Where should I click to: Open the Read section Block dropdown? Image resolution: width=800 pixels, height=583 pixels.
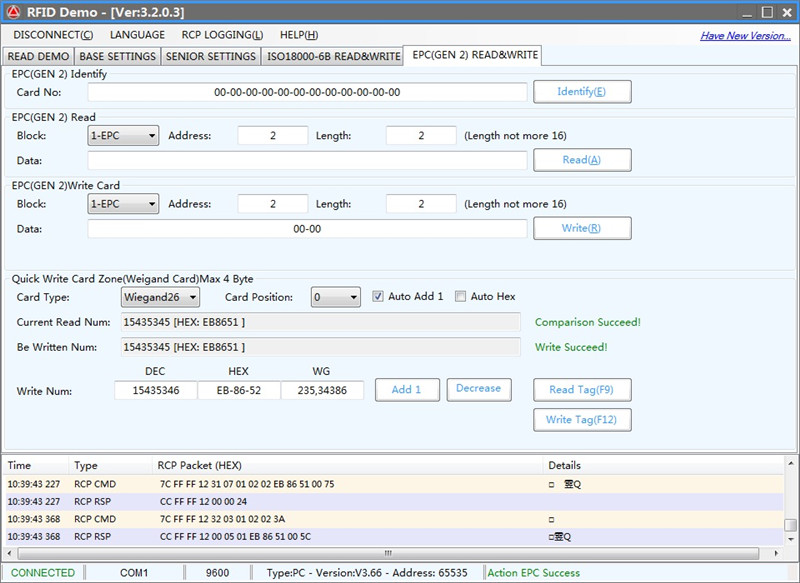123,136
